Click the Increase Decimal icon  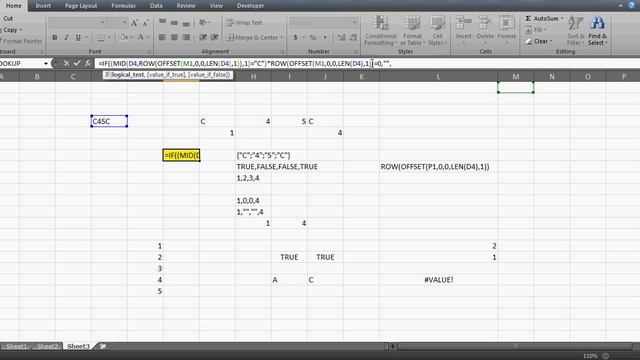pyautogui.click(x=341, y=38)
